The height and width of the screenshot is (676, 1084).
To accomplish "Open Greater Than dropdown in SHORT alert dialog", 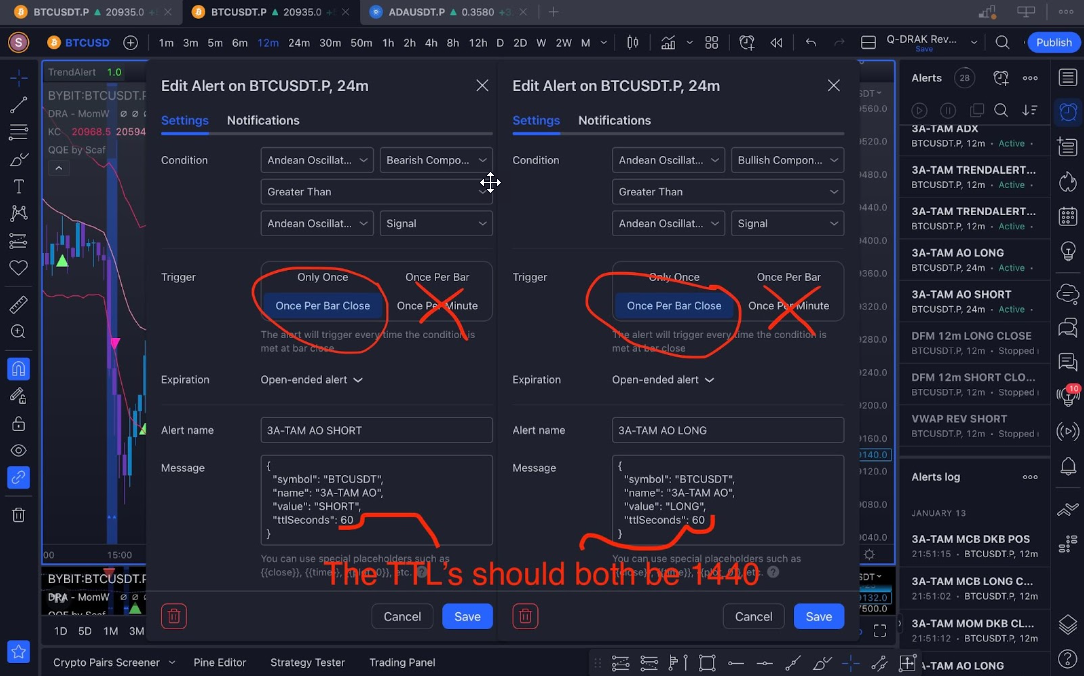I will [377, 192].
